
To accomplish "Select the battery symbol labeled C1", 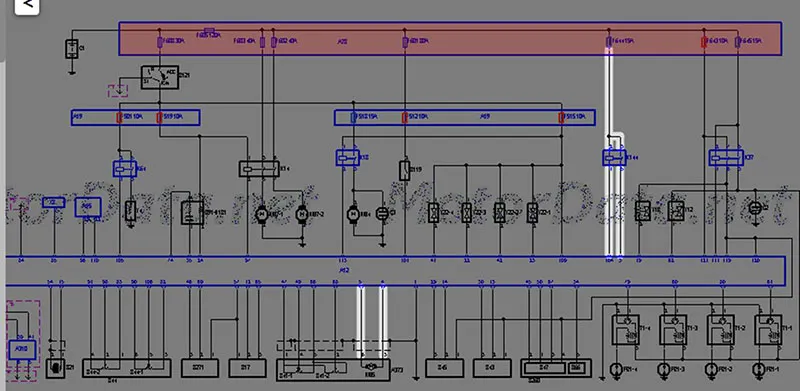I will pyautogui.click(x=72, y=49).
